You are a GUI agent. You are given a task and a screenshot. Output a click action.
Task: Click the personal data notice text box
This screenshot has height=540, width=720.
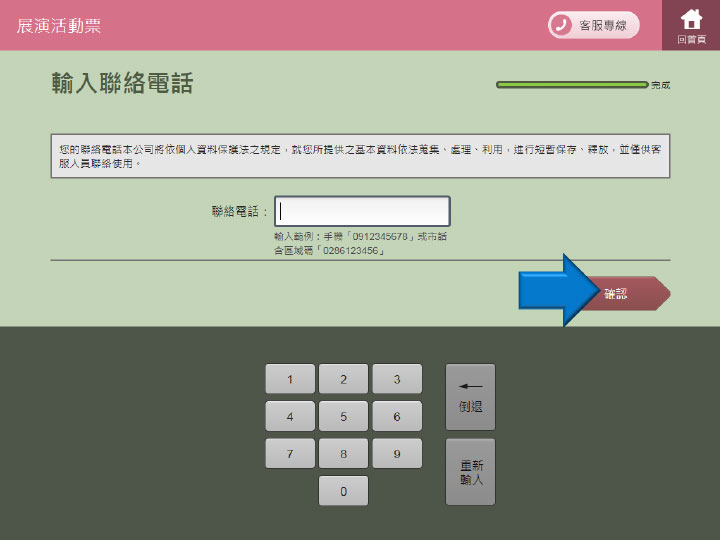[x=360, y=156]
